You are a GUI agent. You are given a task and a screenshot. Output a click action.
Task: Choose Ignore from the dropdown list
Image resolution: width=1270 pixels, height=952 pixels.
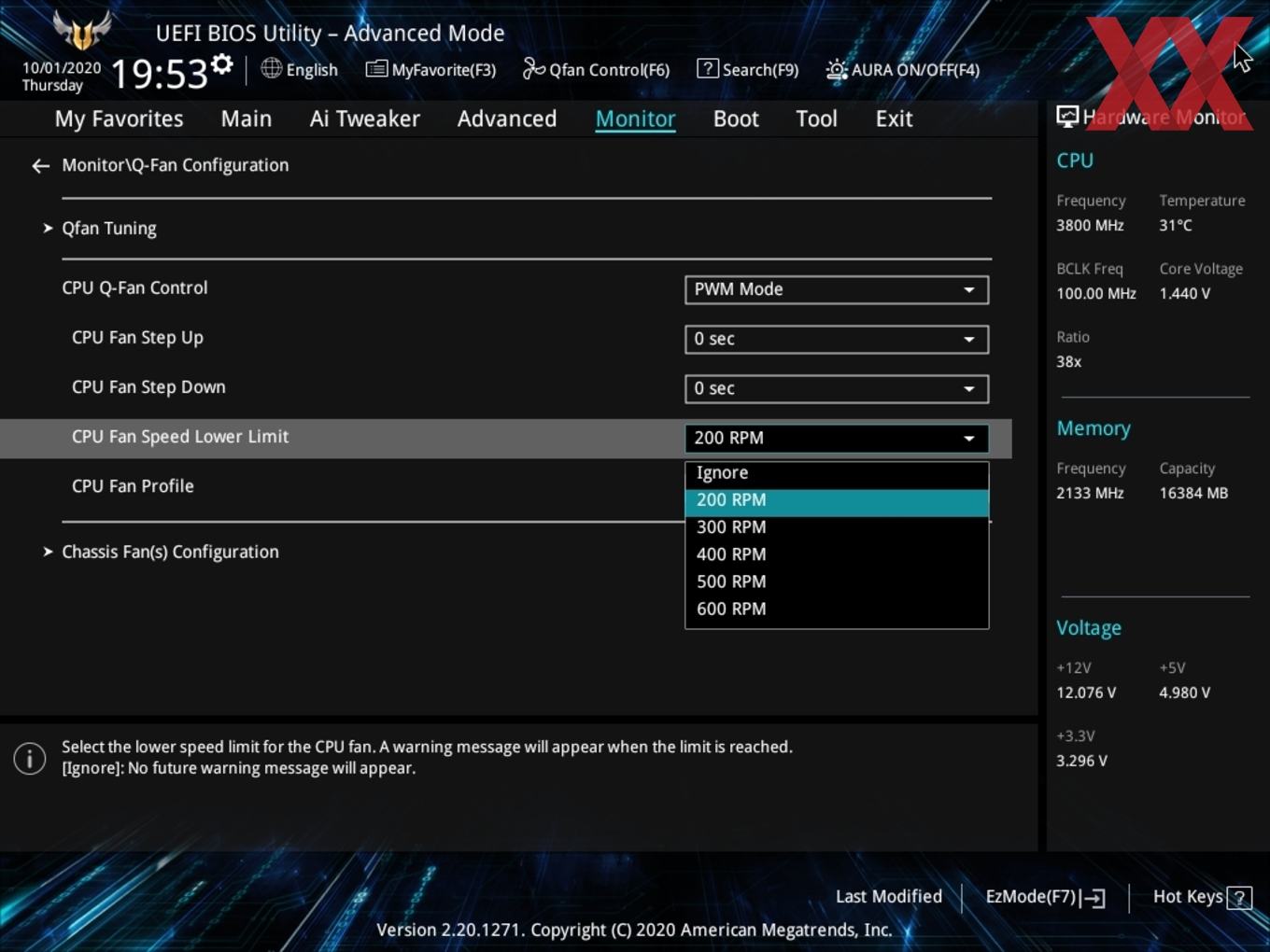pos(837,473)
